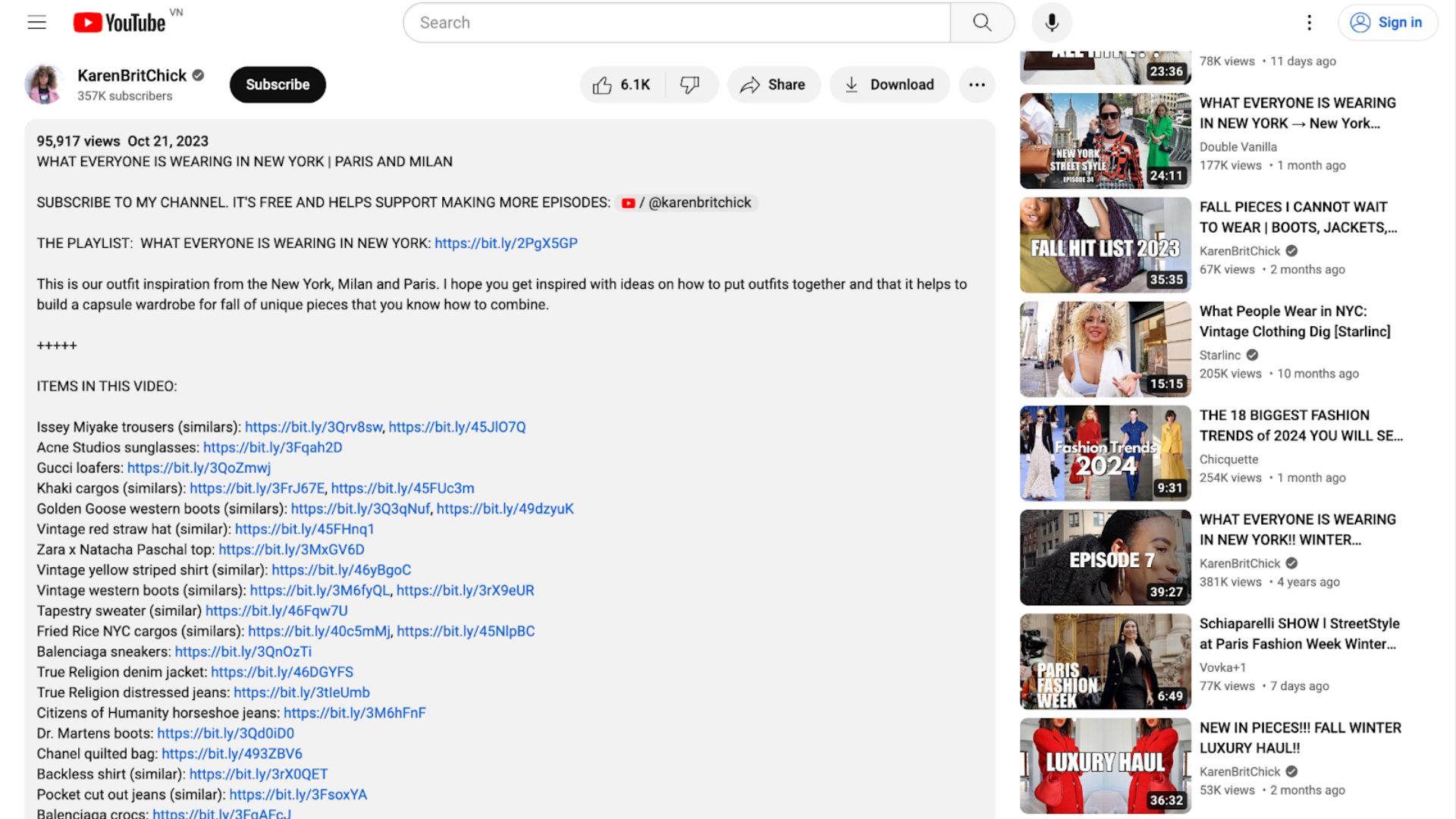Viewport: 1456px width, 819px height.
Task: Open vintage yellow striped shirt link
Action: 341,570
